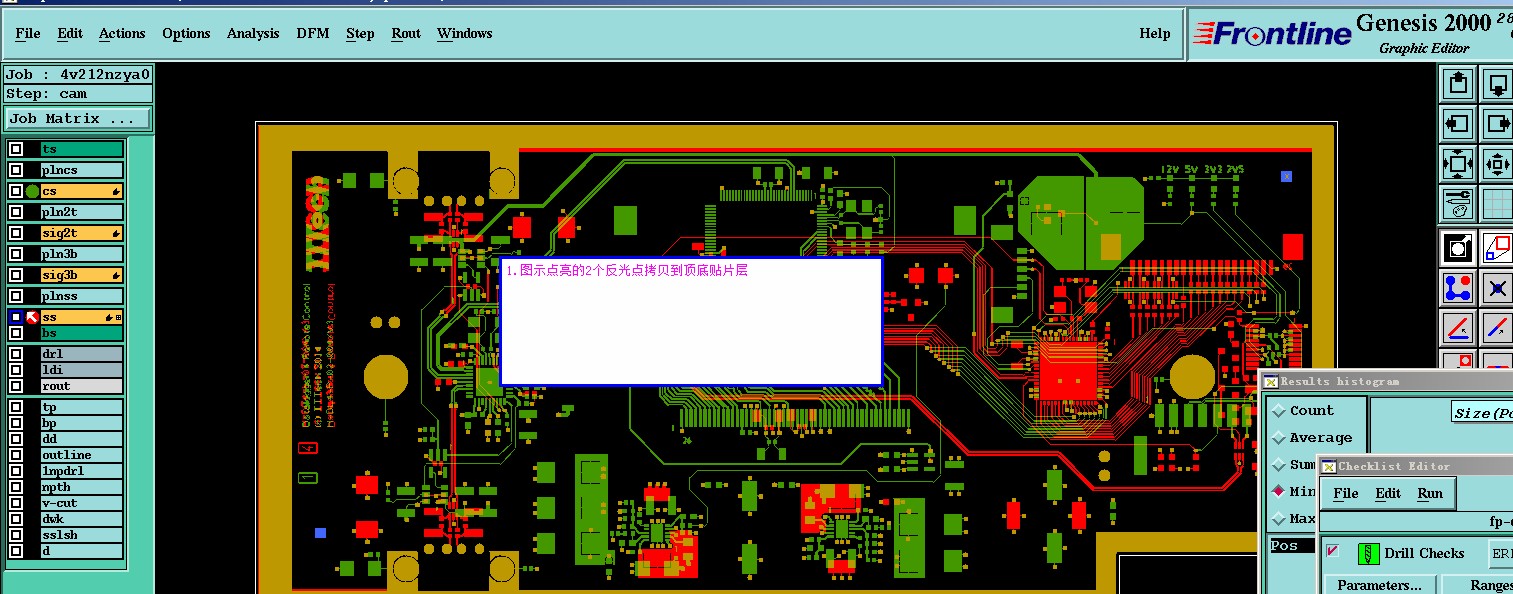
Task: Select the bs layer name
Action: tap(82, 333)
